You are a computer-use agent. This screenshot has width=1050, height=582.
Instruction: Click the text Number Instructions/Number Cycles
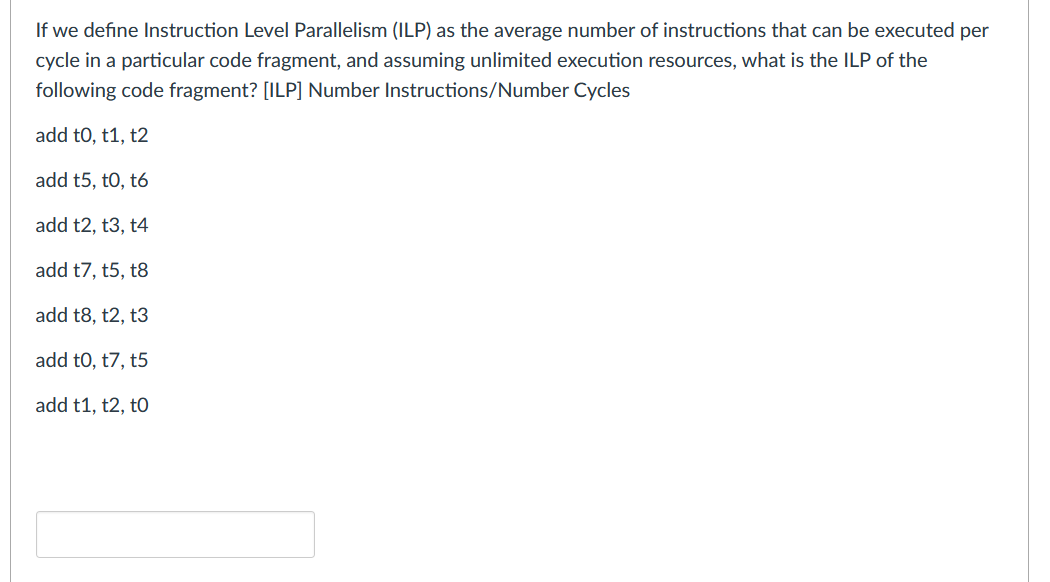click(x=470, y=90)
